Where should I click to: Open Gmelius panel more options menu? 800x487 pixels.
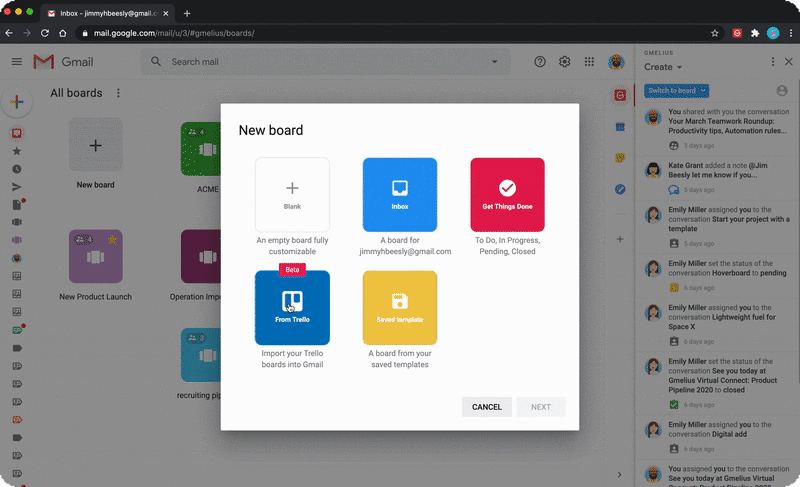tap(773, 62)
